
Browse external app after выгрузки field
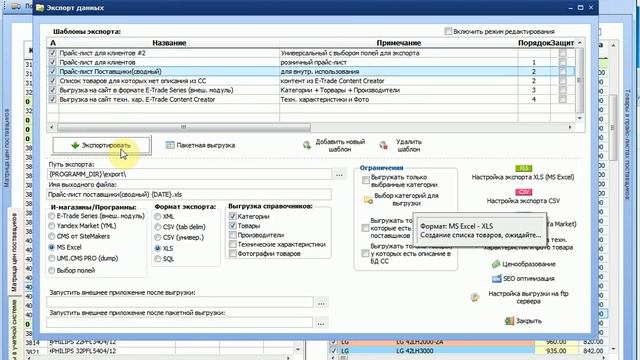click(322, 303)
